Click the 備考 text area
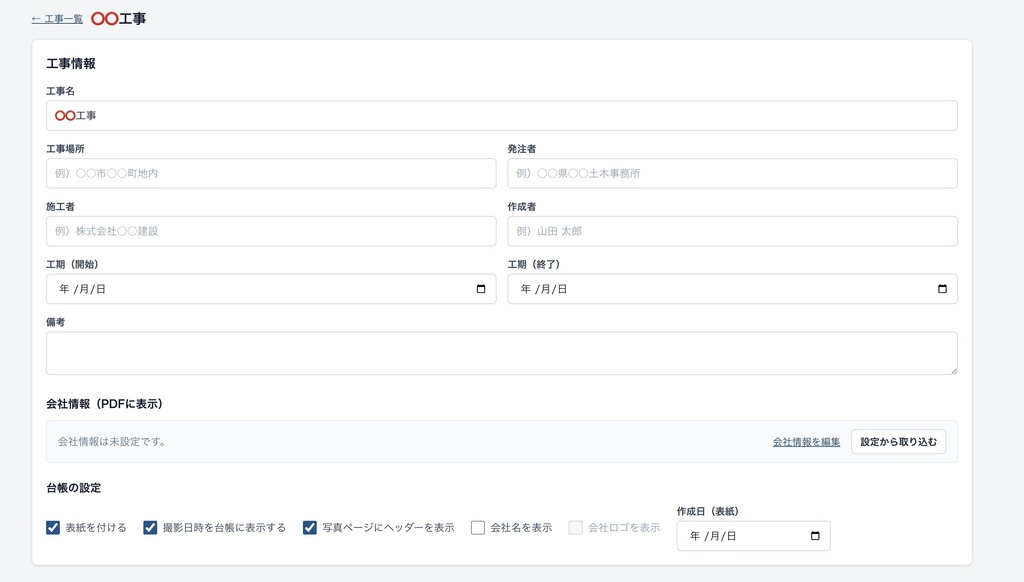The height and width of the screenshot is (582, 1024). 502,353
